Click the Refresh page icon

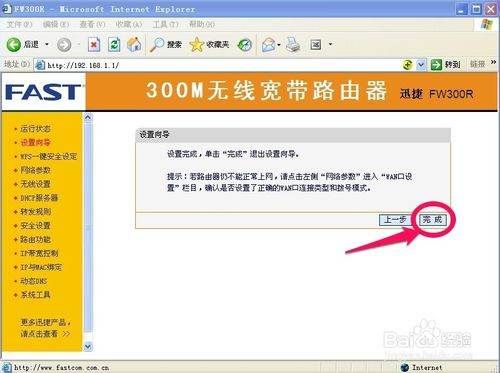[114, 44]
